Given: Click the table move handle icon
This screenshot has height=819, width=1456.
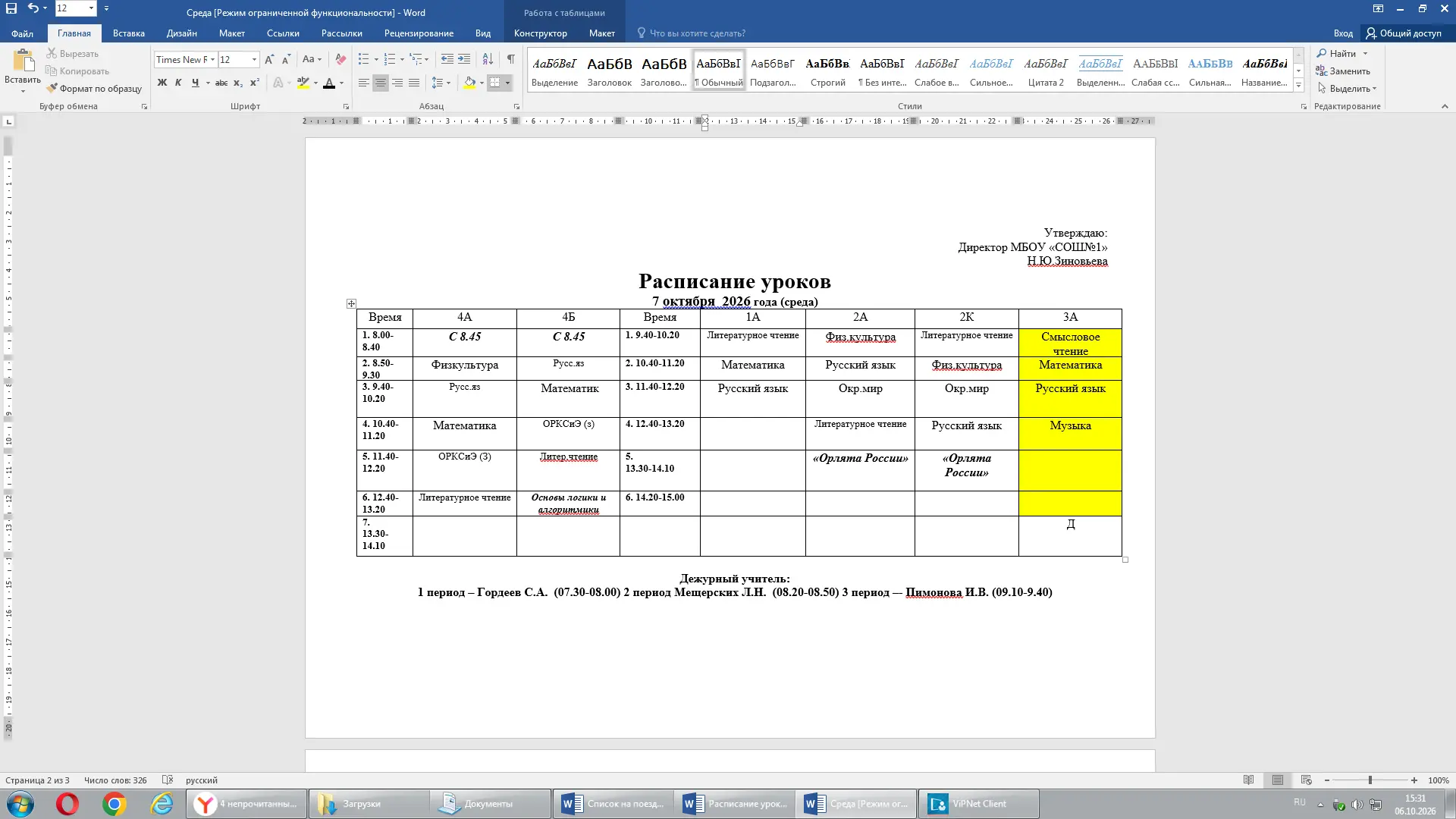Looking at the screenshot, I should point(351,303).
